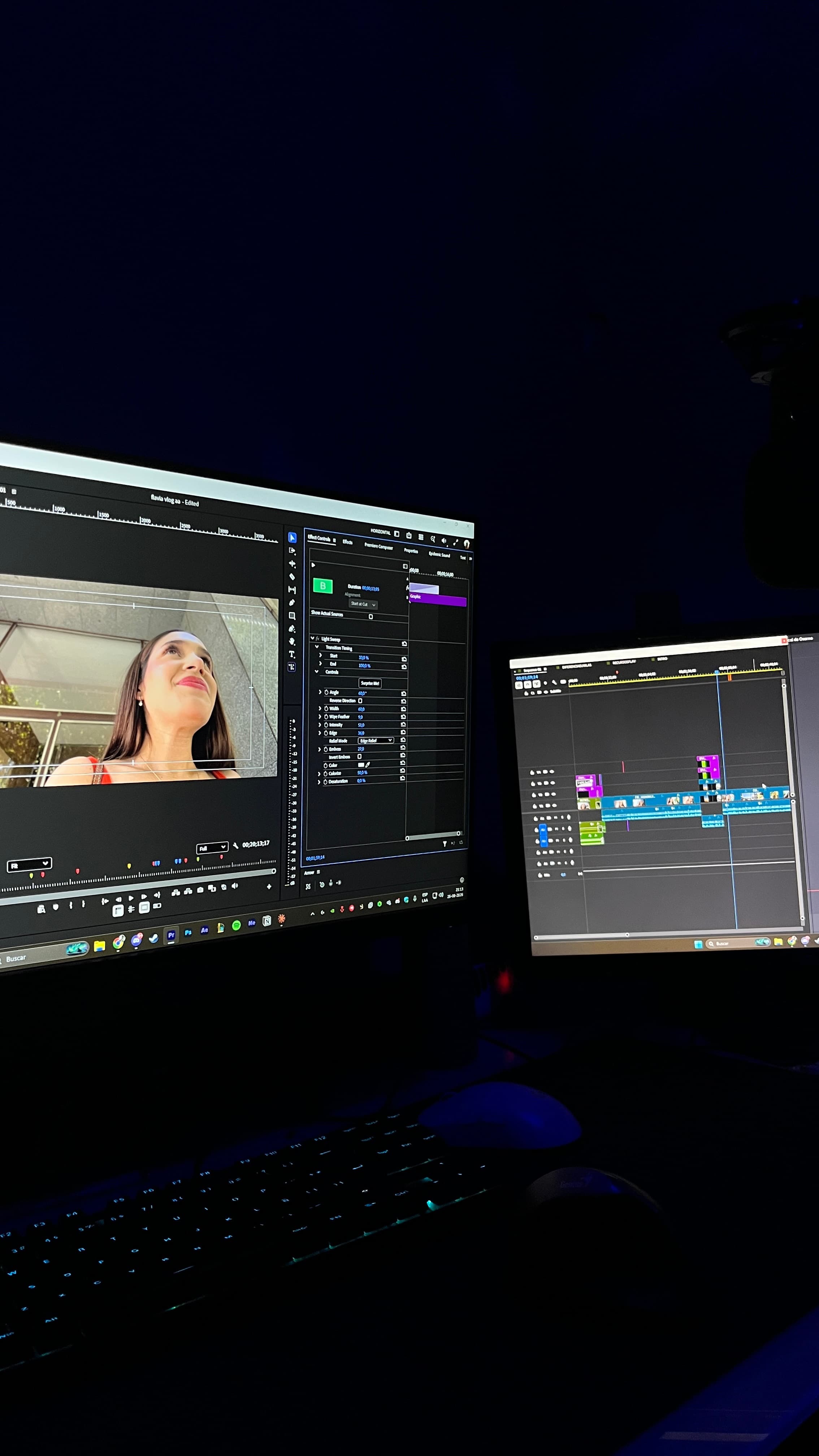Viewport: 819px width, 1456px height.
Task: Select the Type tool
Action: 292,654
